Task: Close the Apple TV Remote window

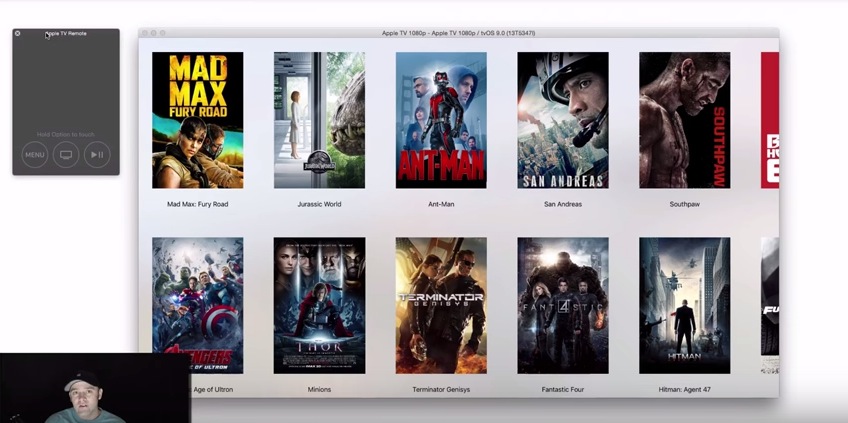Action: point(17,33)
